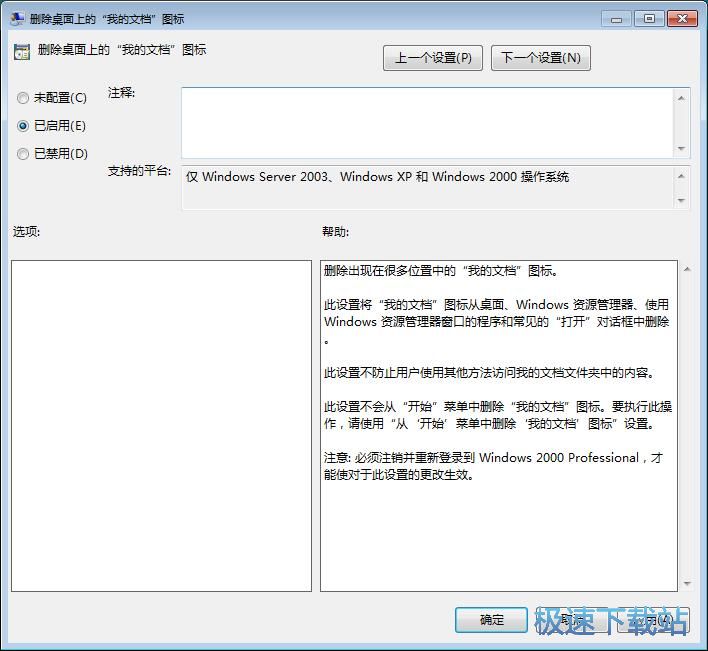708x651 pixels.
Task: Minimize the policy dialog window
Action: 616,19
